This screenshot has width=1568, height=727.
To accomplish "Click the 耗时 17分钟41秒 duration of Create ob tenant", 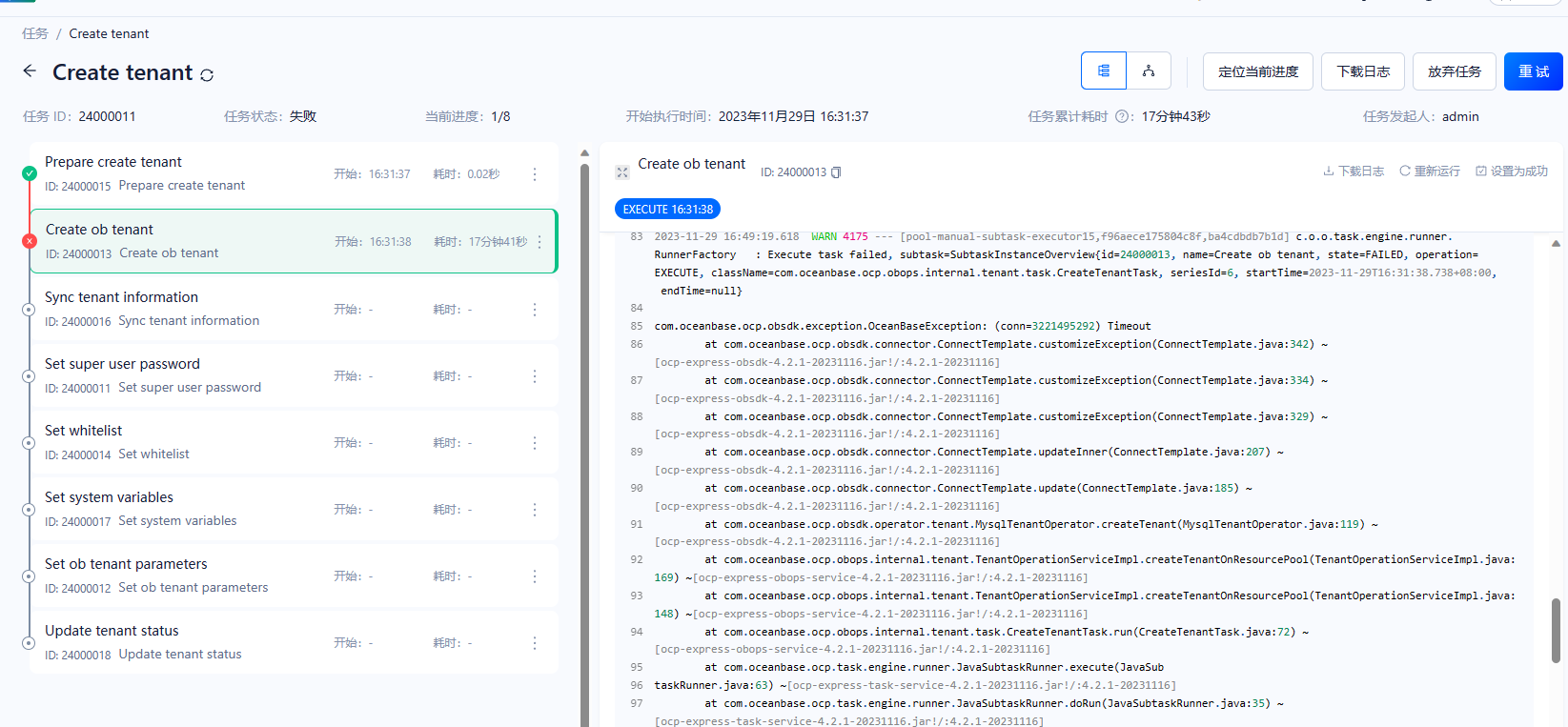I will click(480, 242).
